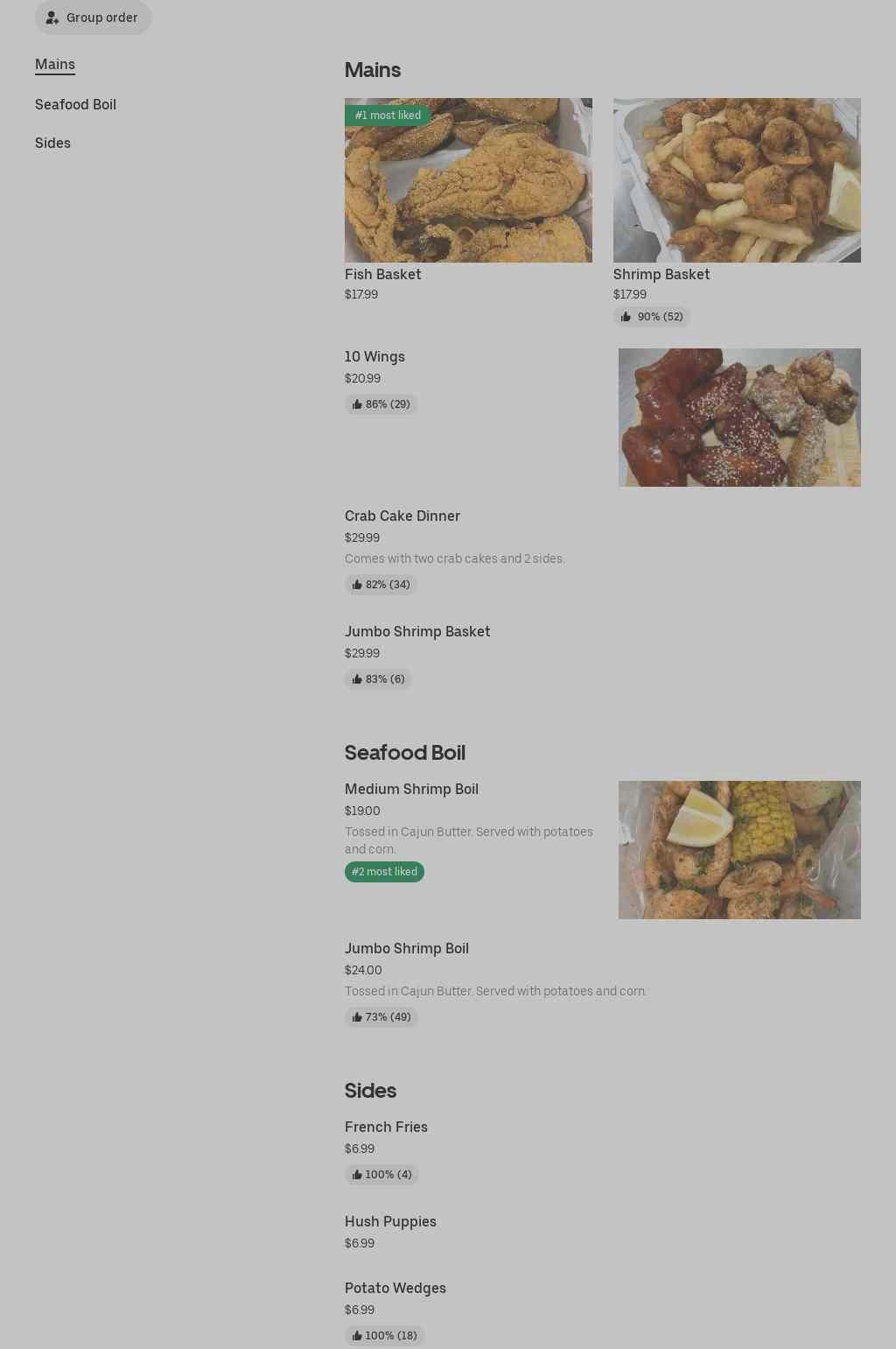Click thumbs-up icon on Potato Wedges rating
The image size is (896, 1349).
click(357, 1336)
